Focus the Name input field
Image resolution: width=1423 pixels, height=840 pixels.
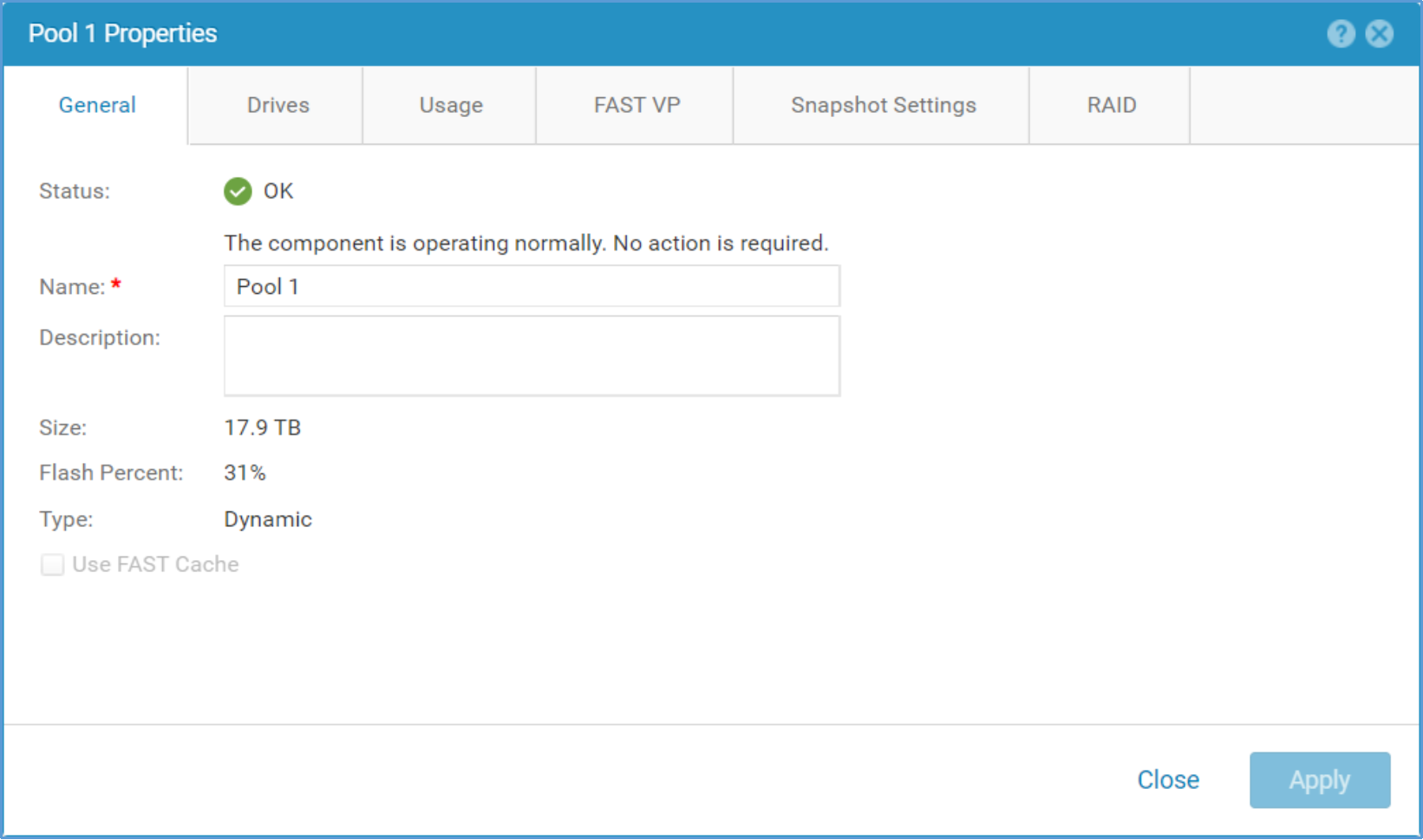click(x=532, y=286)
